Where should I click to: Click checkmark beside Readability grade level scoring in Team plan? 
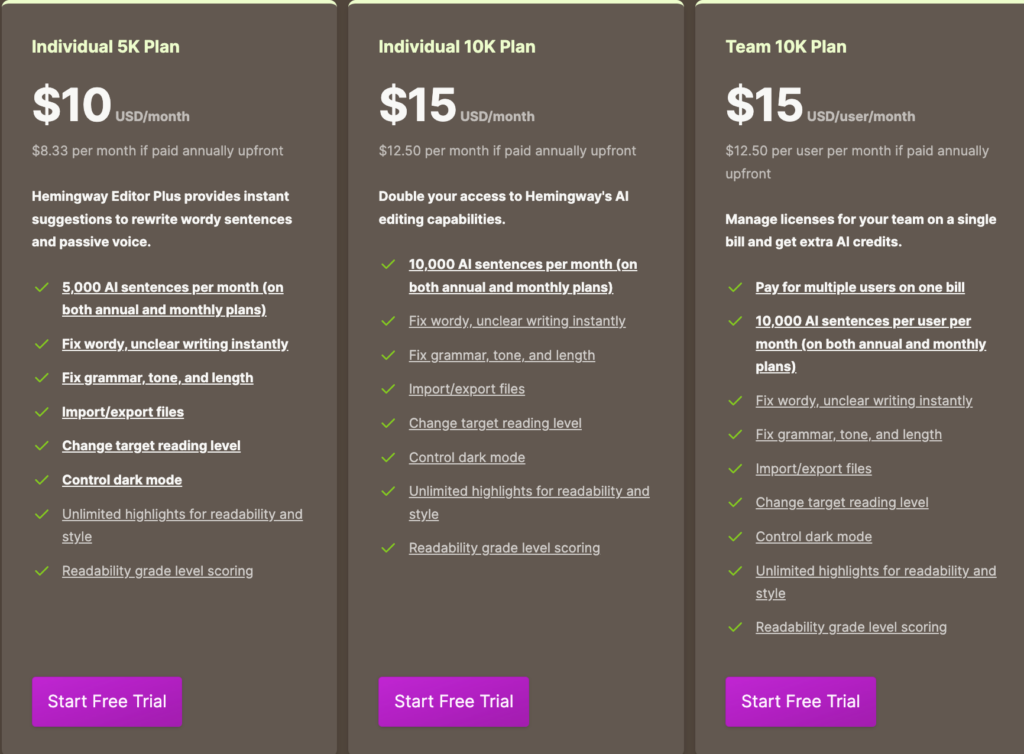(735, 627)
